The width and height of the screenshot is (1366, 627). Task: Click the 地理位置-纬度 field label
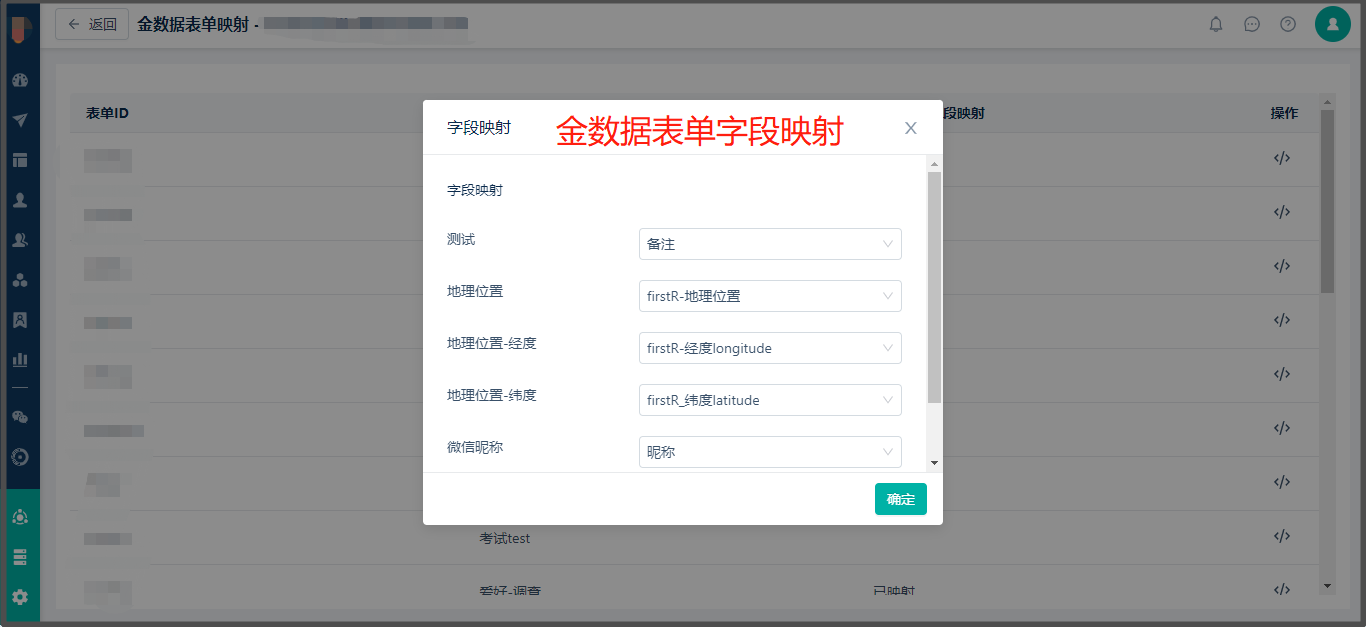(492, 396)
